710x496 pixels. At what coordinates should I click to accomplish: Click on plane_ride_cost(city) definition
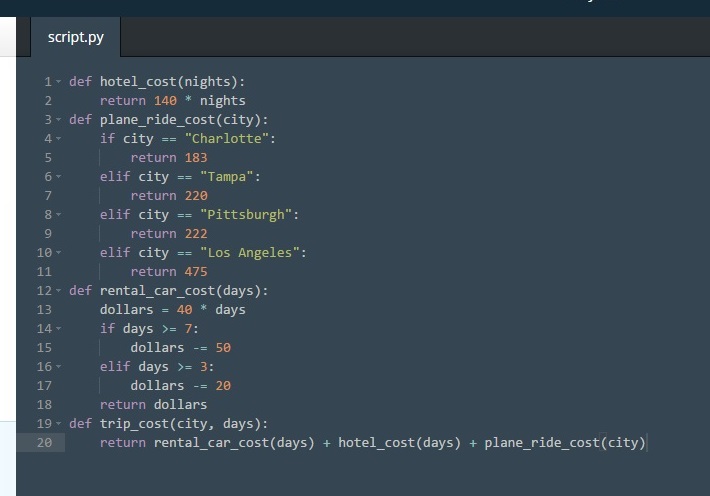(168, 120)
